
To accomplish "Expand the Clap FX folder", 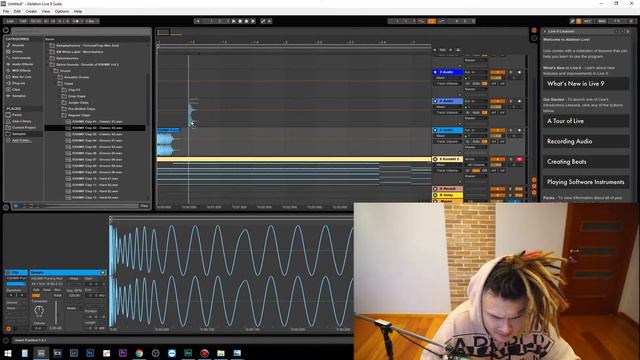I will [x=73, y=90].
